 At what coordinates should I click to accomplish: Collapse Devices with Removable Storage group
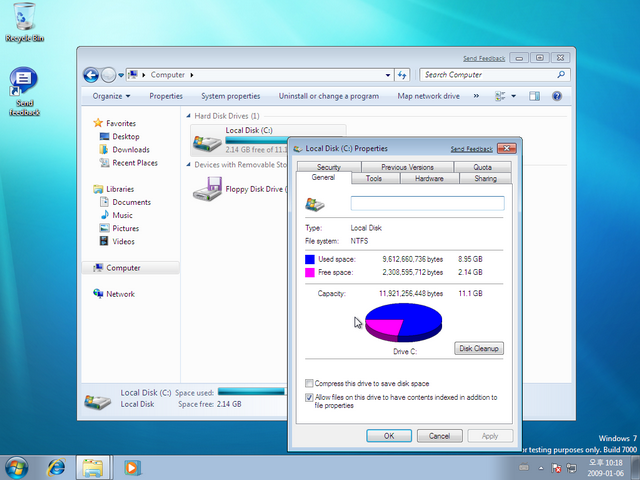click(x=189, y=164)
